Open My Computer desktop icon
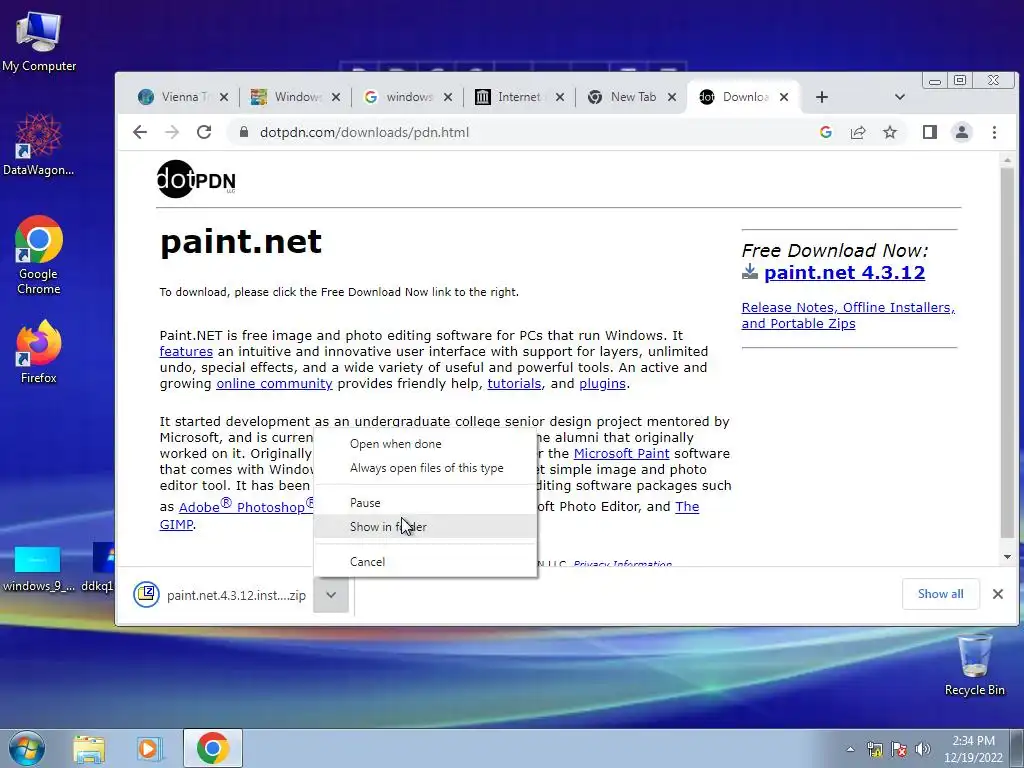The height and width of the screenshot is (768, 1024). [x=39, y=42]
